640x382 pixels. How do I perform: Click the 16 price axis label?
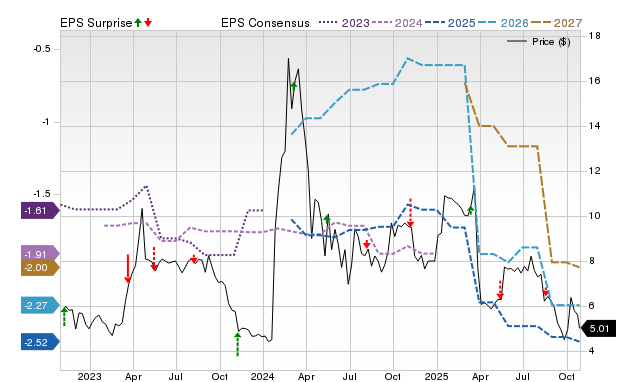point(595,81)
